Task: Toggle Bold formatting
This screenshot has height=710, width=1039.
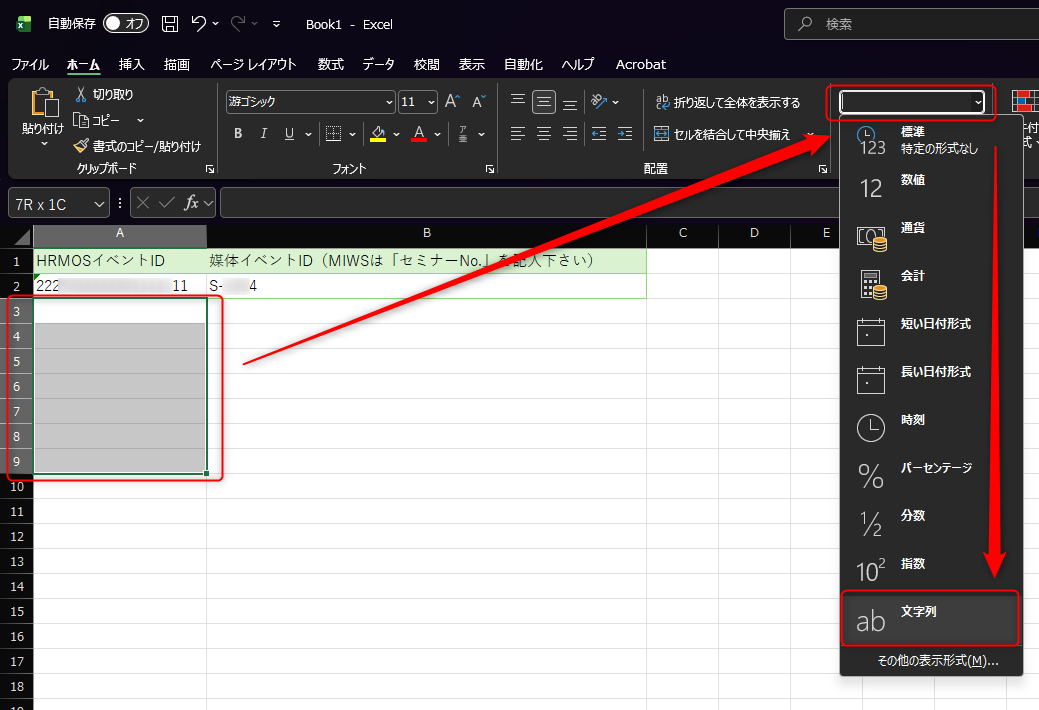Action: pyautogui.click(x=238, y=134)
